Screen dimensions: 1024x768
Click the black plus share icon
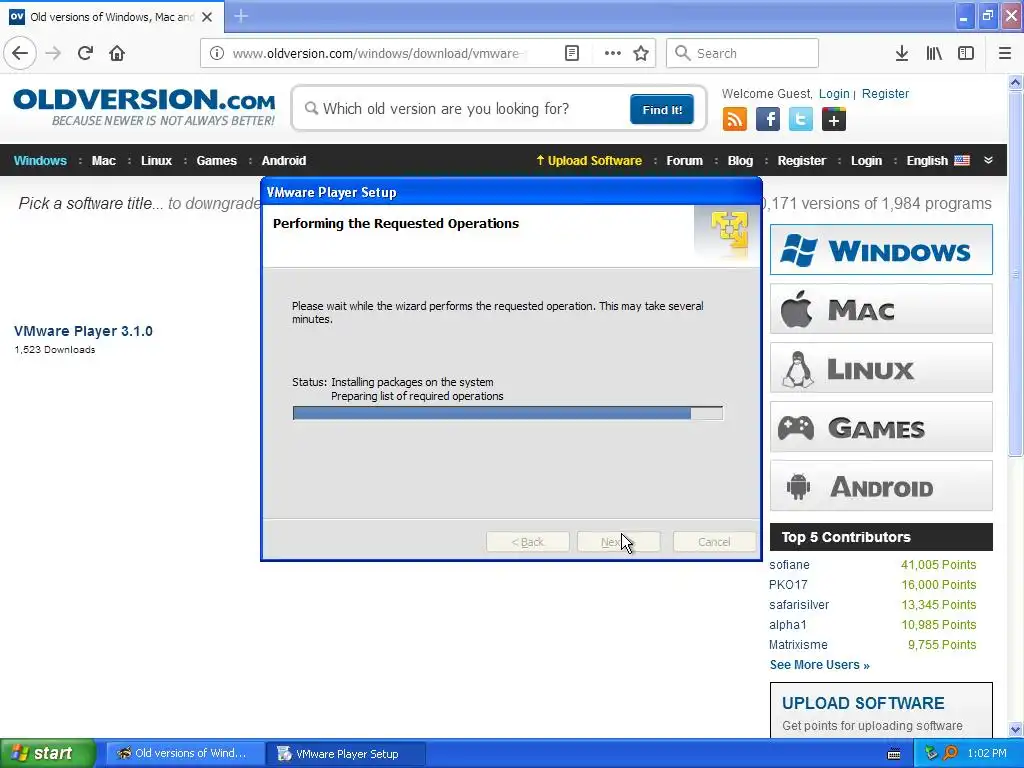coord(833,120)
